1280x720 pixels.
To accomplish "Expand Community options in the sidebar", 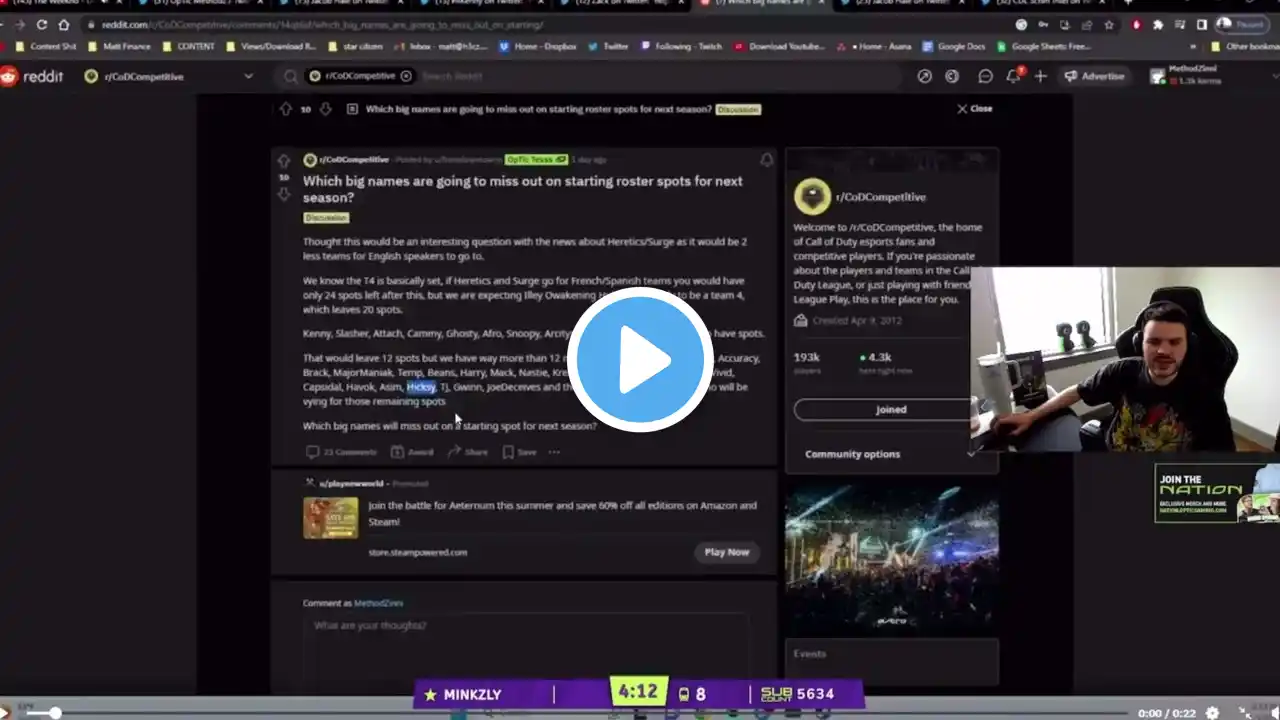I will coord(890,454).
